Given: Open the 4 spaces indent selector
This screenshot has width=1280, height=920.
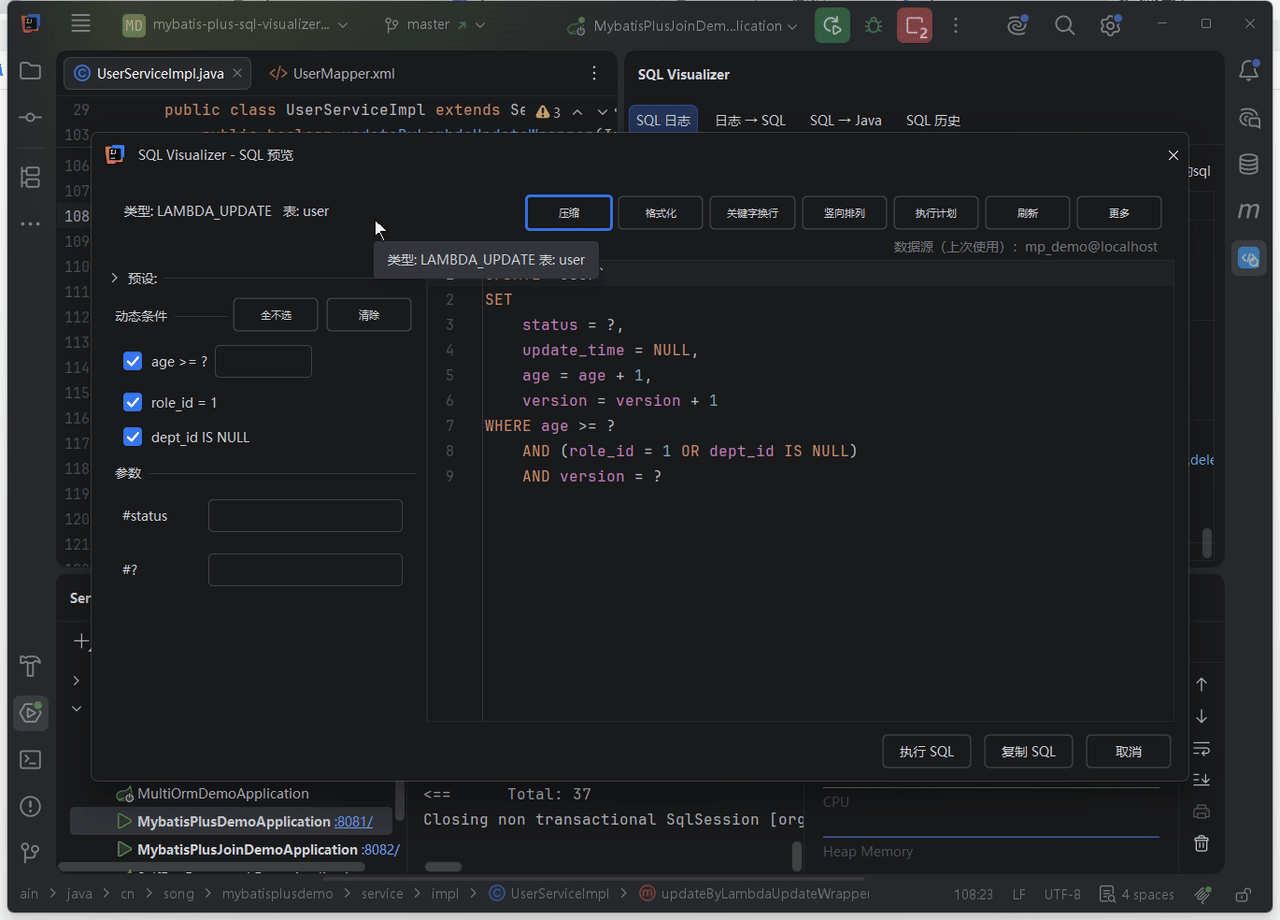Looking at the screenshot, I should pyautogui.click(x=1137, y=894).
